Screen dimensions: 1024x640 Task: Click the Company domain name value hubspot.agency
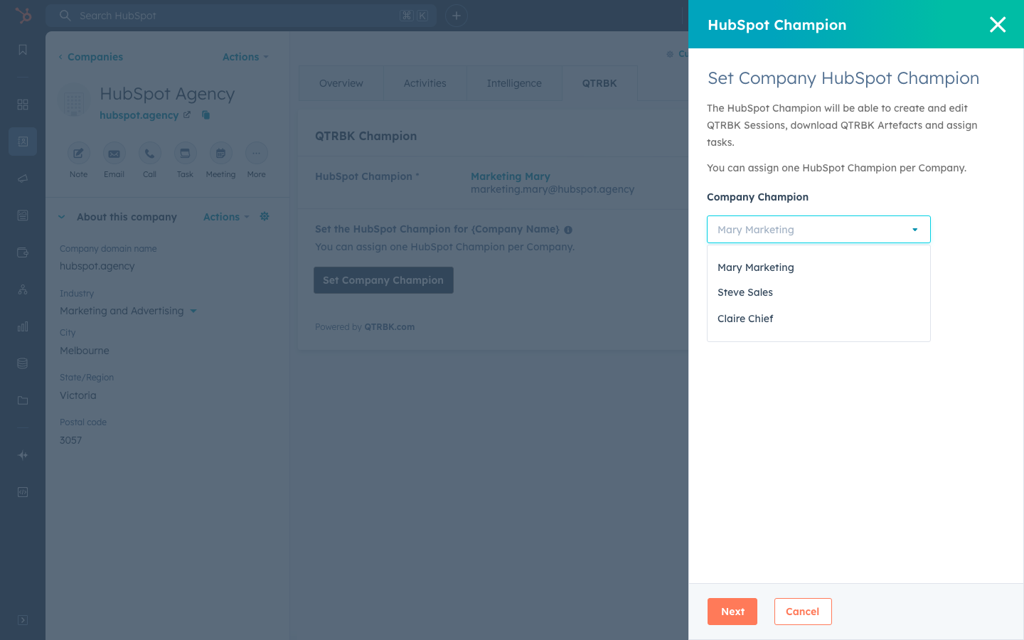(97, 266)
